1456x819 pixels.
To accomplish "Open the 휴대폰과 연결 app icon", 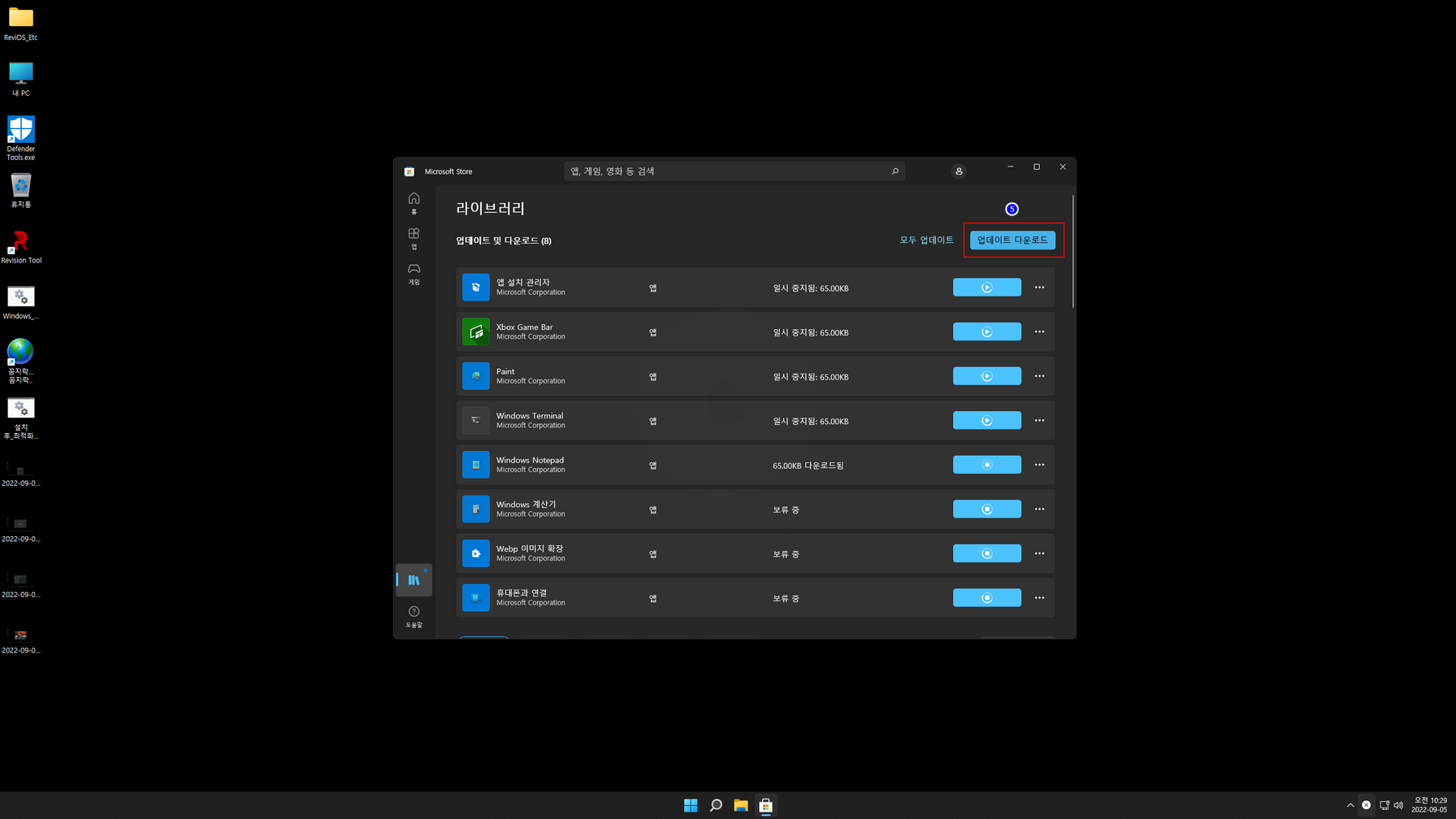I will [476, 598].
